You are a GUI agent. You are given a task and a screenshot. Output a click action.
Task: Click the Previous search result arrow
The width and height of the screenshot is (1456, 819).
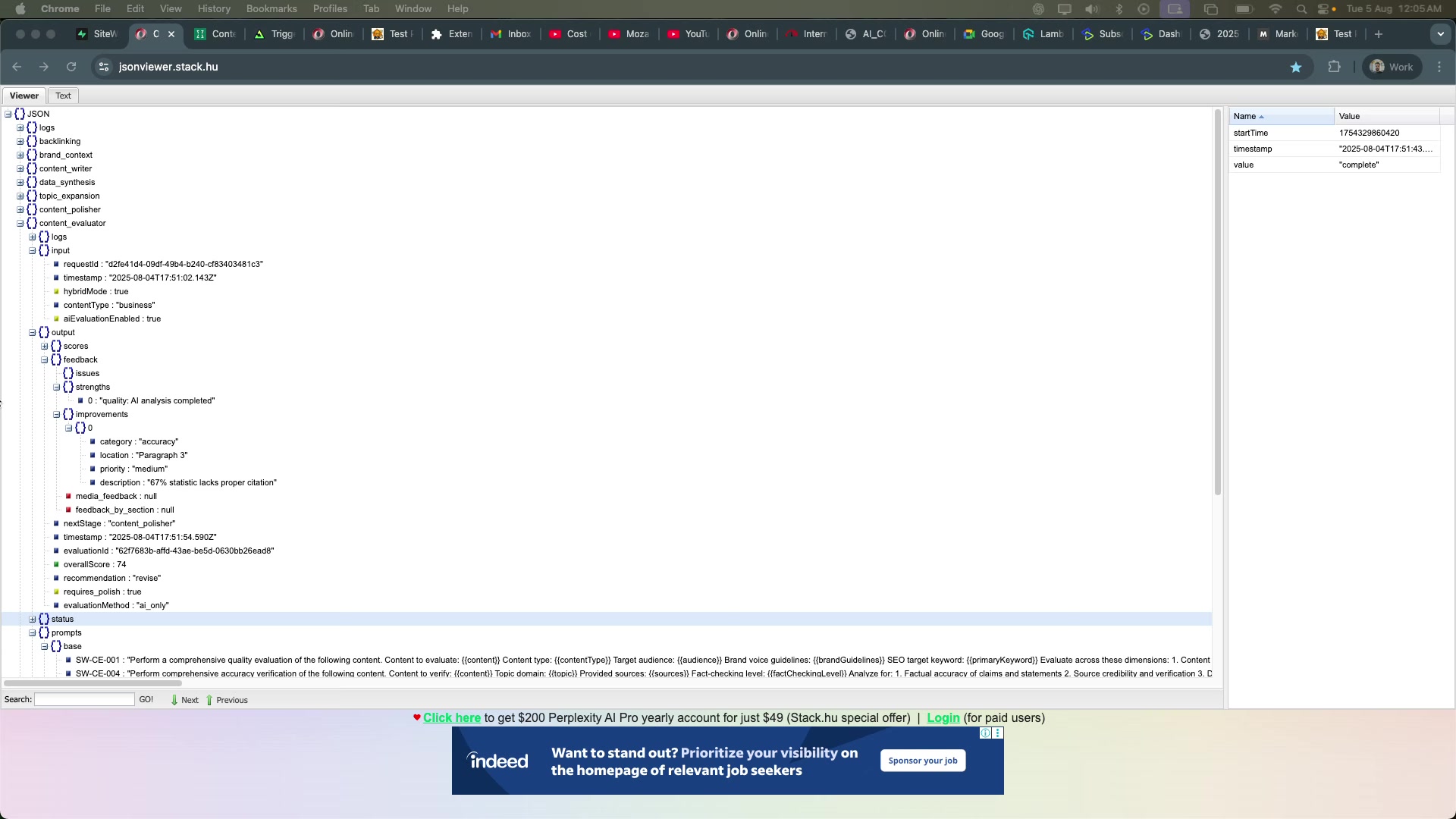pyautogui.click(x=210, y=700)
